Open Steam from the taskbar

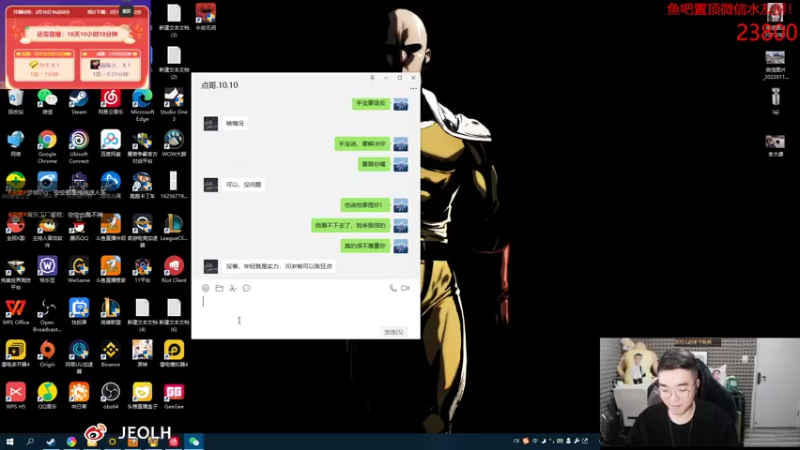click(51, 442)
